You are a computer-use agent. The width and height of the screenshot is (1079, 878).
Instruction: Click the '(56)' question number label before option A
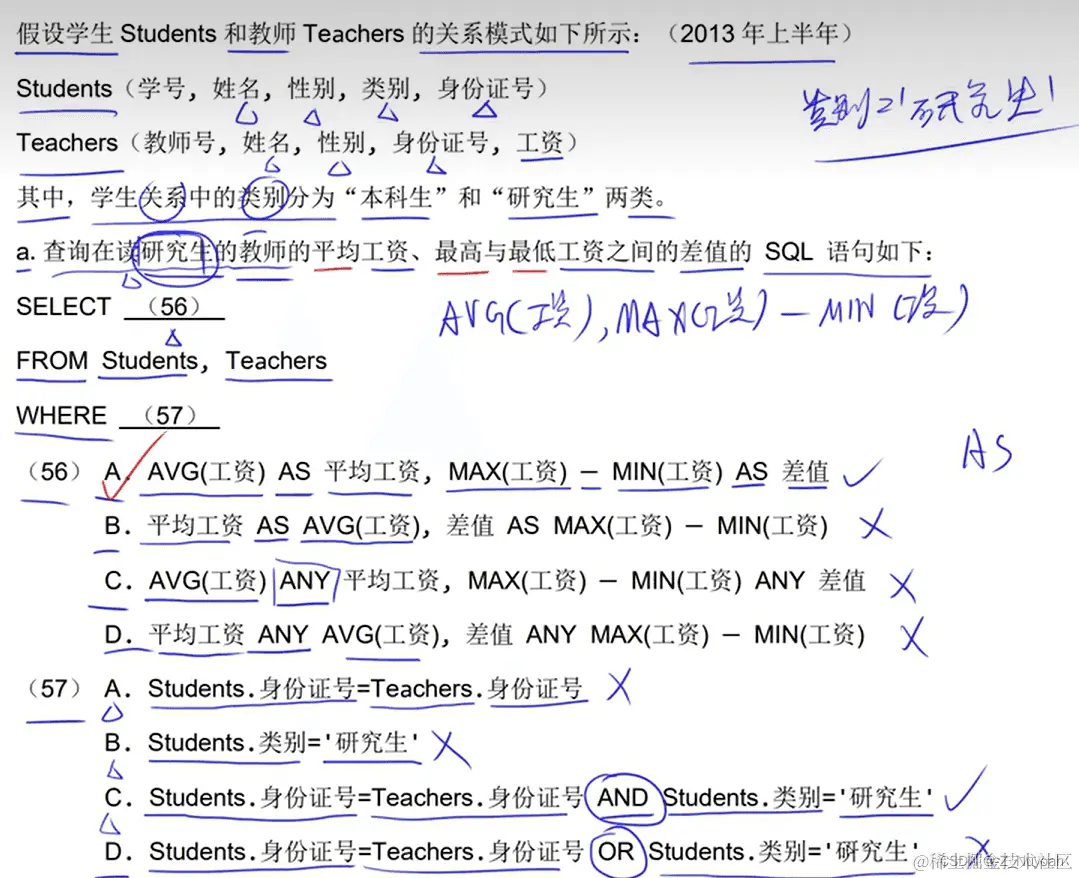coord(54,472)
